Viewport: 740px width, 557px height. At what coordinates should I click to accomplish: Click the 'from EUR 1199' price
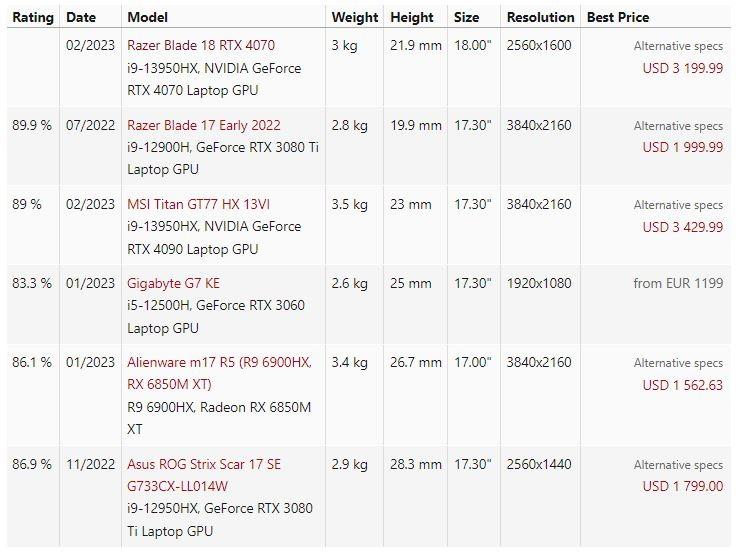(678, 284)
